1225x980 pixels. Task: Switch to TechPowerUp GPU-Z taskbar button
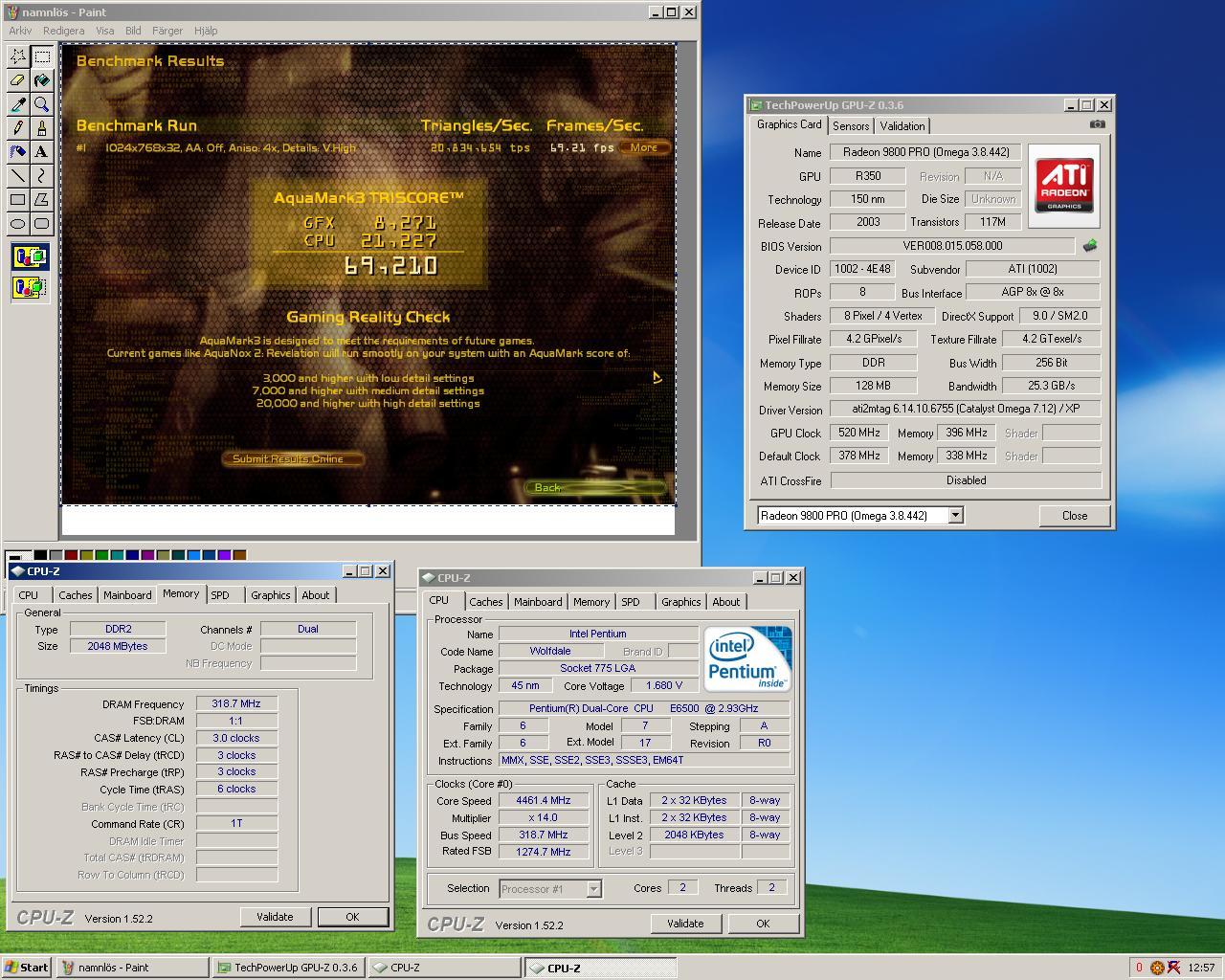[x=288, y=968]
